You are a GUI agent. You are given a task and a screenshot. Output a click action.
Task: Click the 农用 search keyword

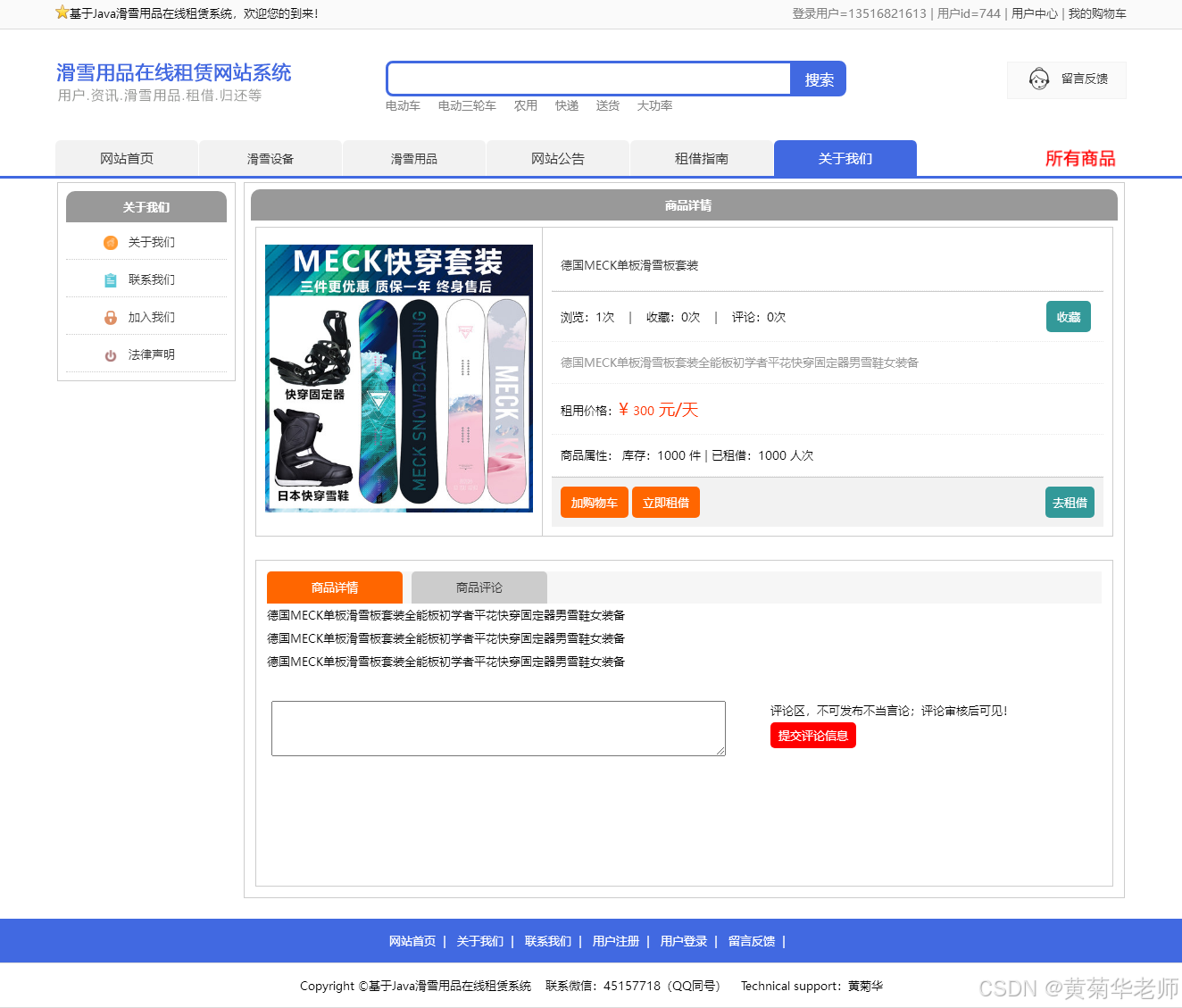pyautogui.click(x=526, y=105)
